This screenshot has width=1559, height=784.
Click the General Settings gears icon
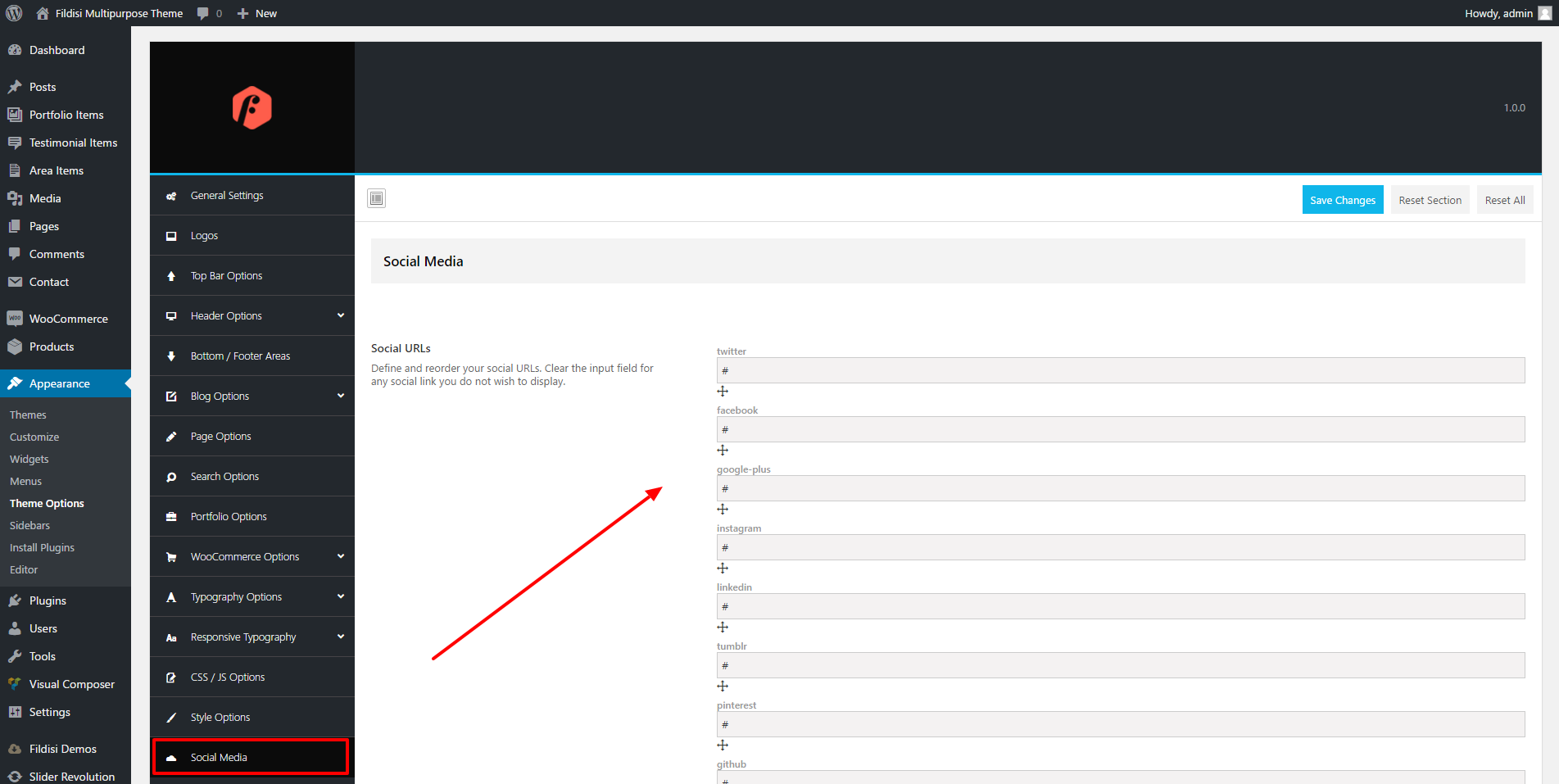(x=171, y=196)
